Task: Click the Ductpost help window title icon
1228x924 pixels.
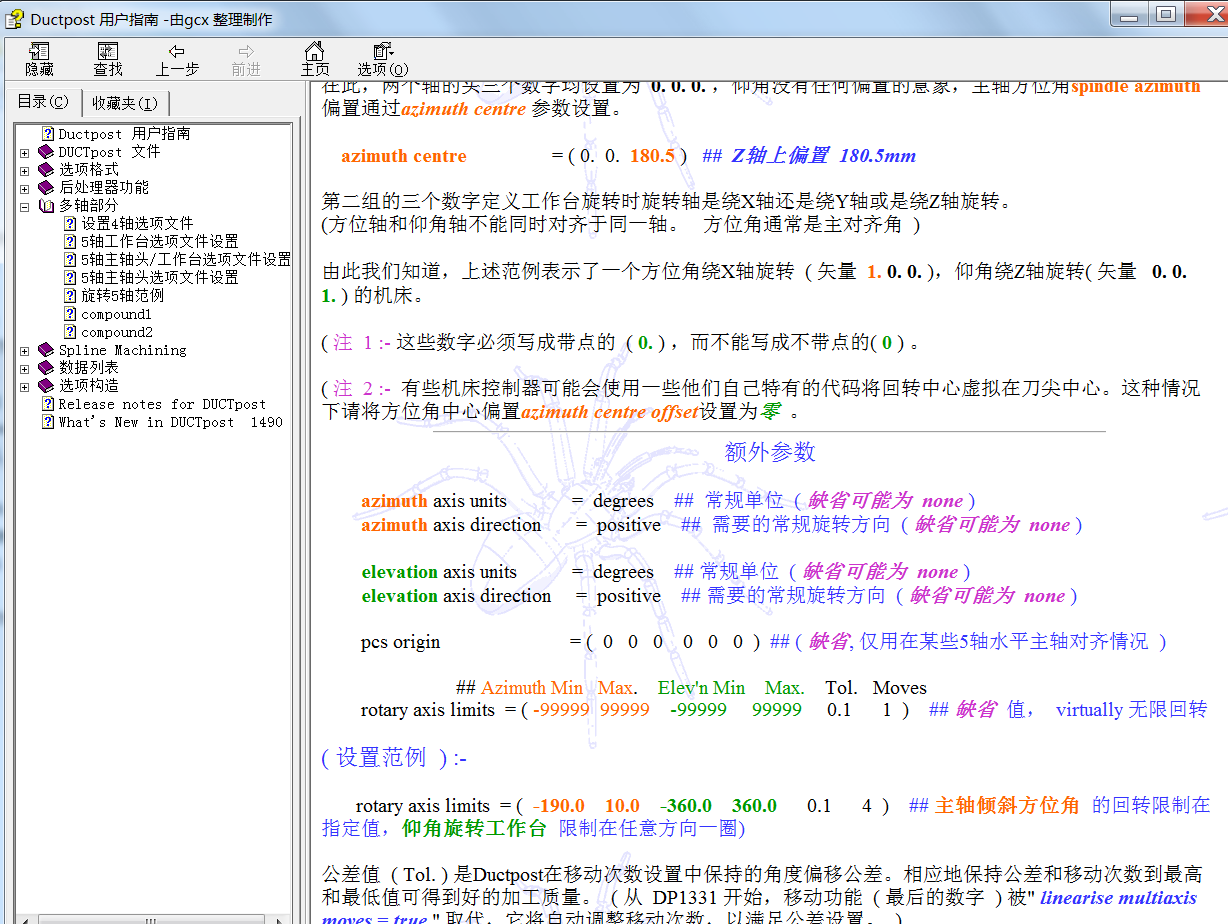Action: pyautogui.click(x=14, y=19)
